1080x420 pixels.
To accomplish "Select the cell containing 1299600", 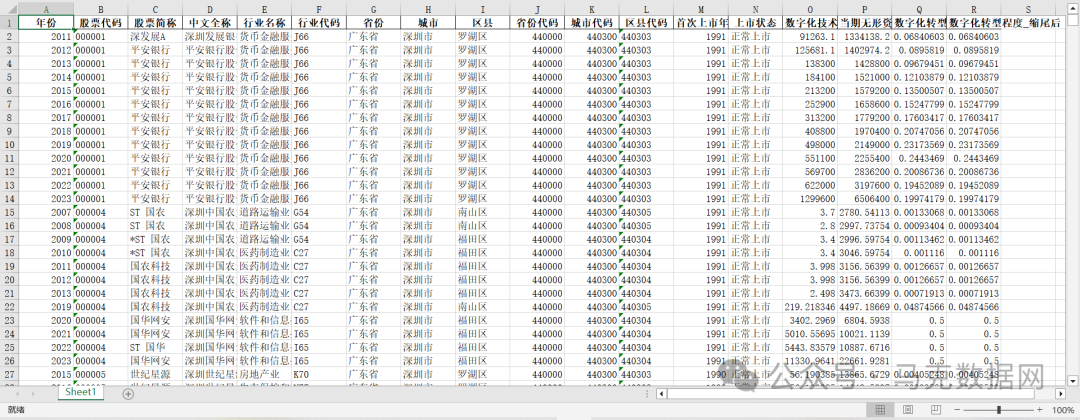I will click(810, 199).
